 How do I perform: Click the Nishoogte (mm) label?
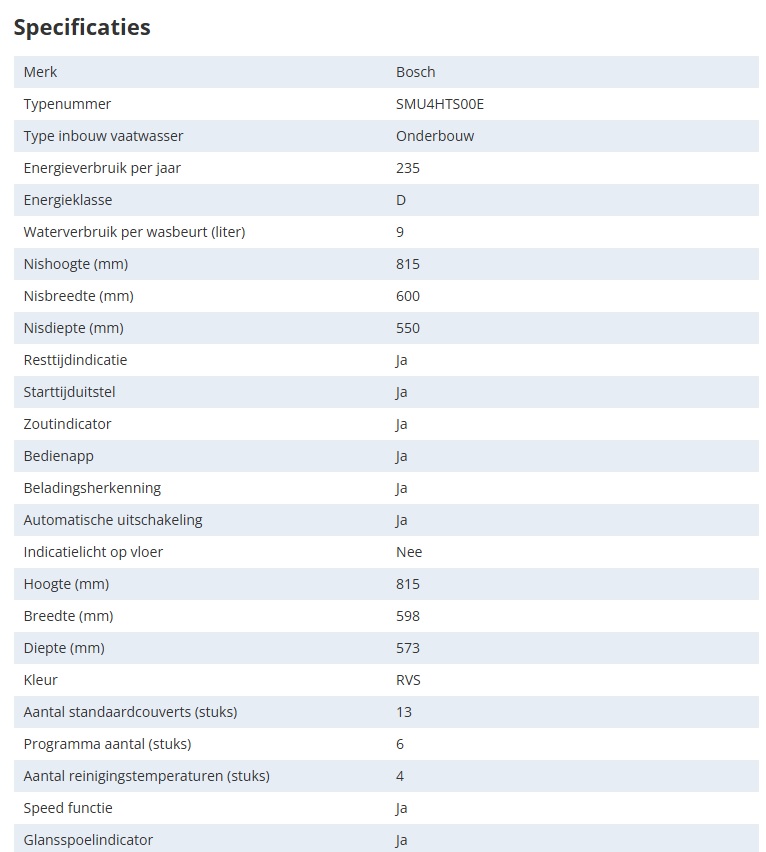76,264
